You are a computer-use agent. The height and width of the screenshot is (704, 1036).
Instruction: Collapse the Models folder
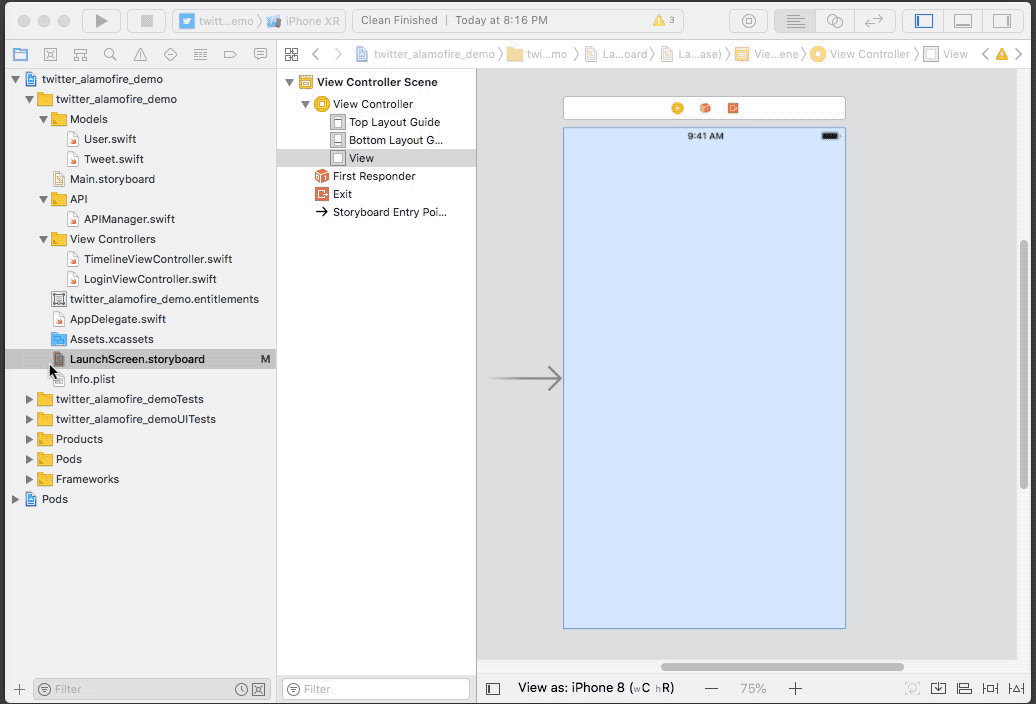coord(42,119)
